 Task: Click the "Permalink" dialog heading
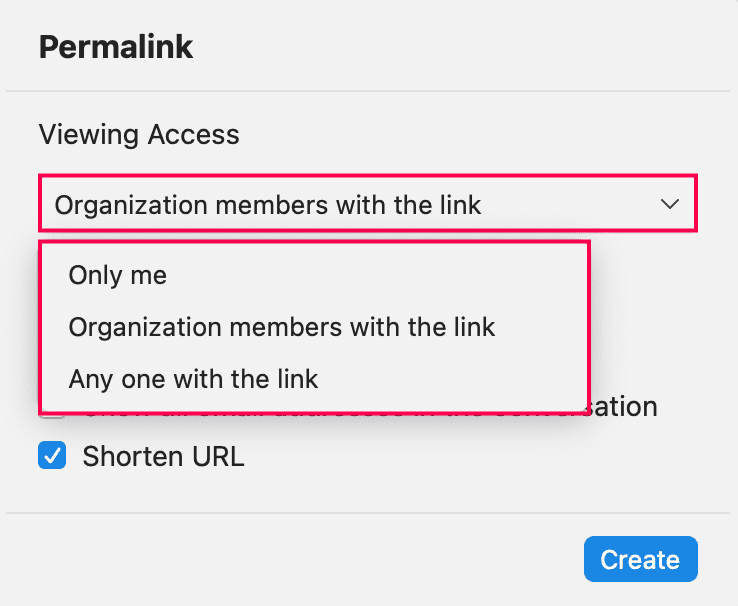116,47
